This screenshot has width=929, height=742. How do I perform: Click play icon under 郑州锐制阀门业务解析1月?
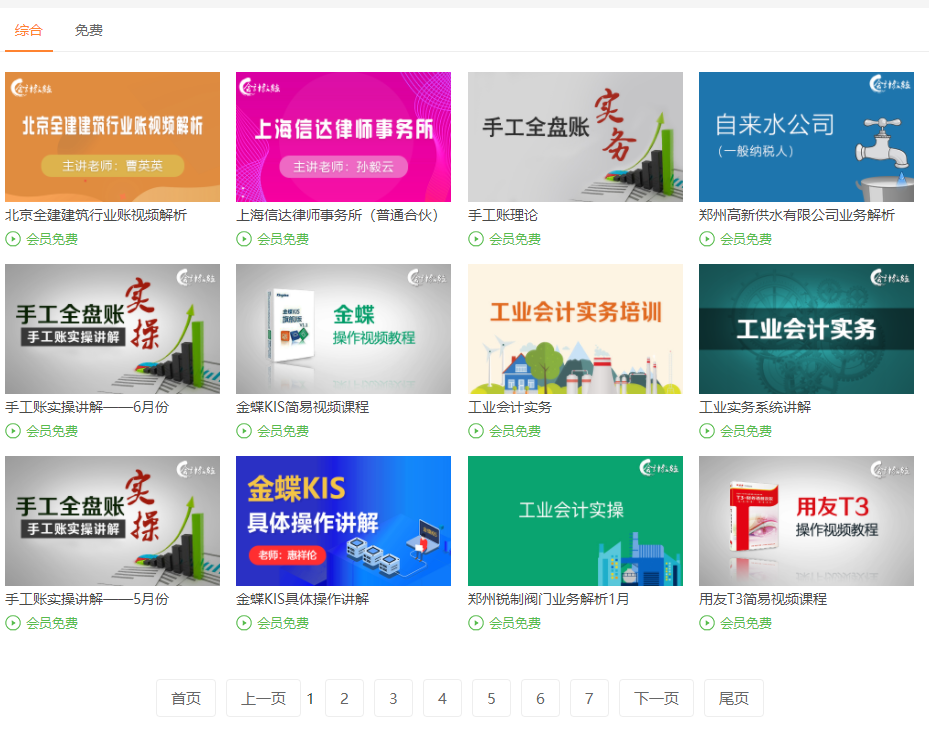point(476,623)
